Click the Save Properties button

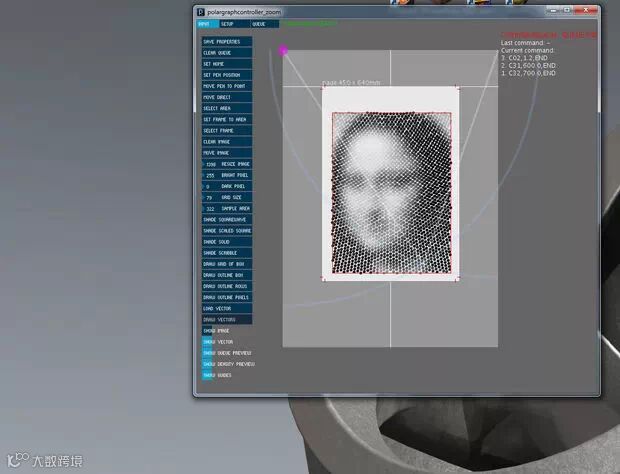[227, 42]
